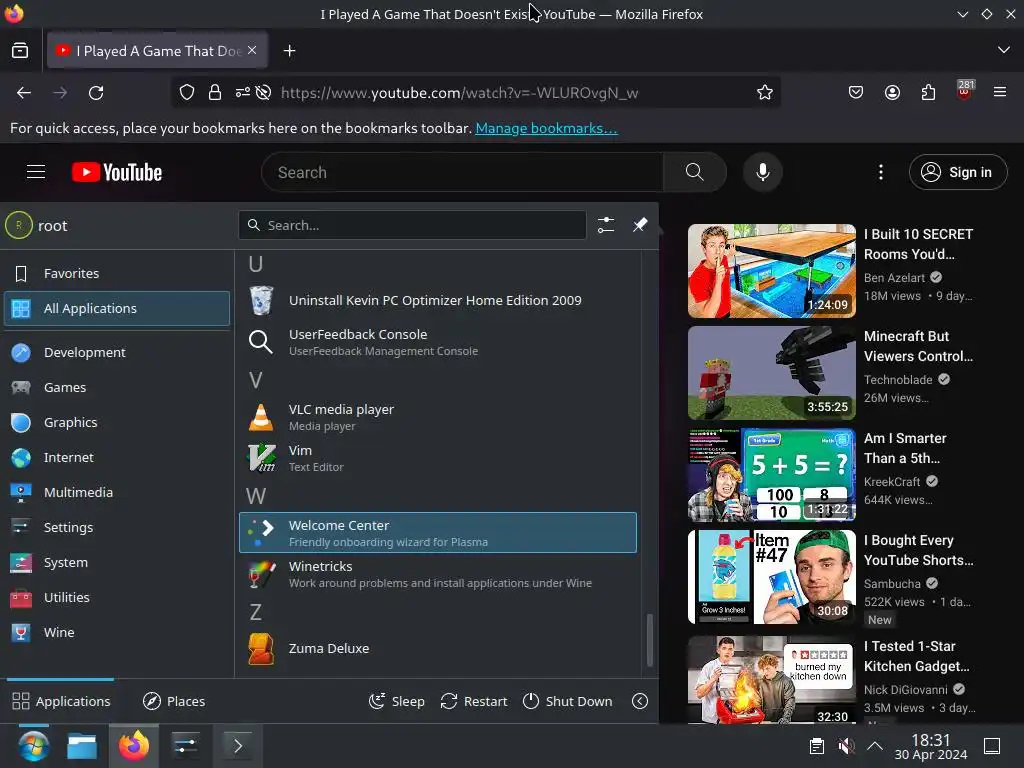Viewport: 1024px width, 768px height.
Task: Toggle the muted volume tray icon
Action: point(846,746)
